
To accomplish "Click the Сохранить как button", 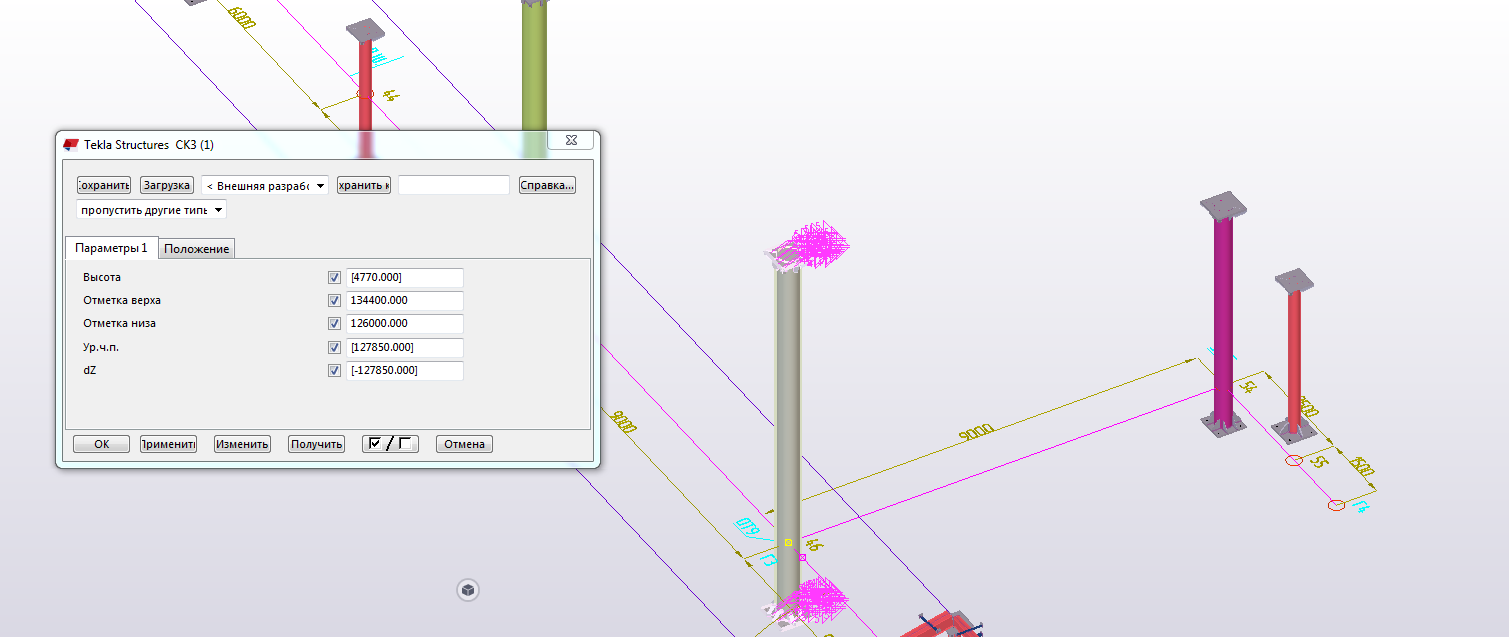I will [364, 185].
